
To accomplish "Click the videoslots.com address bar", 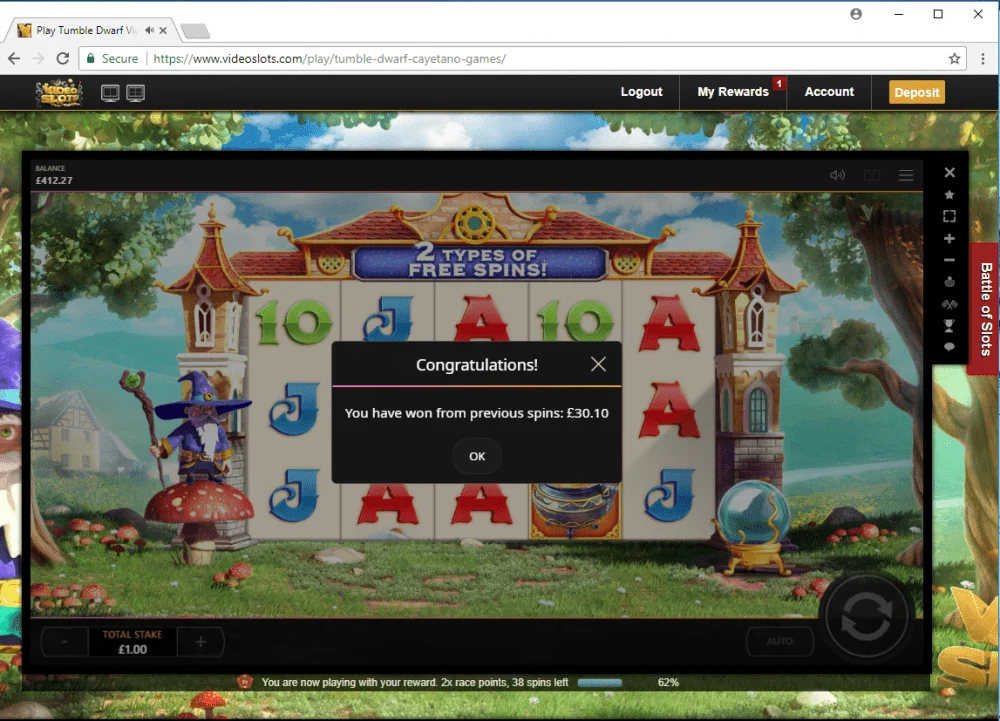I will [523, 59].
